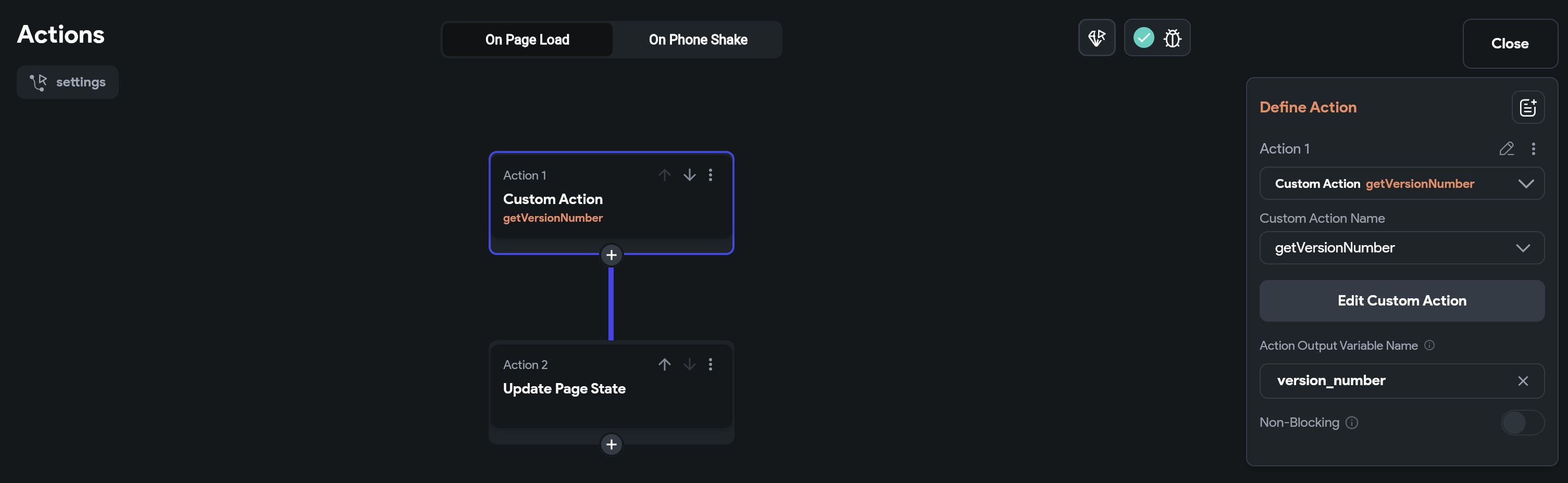Toggle the Non-Blocking switch
Screen dimensions: 1568x483
point(1522,423)
